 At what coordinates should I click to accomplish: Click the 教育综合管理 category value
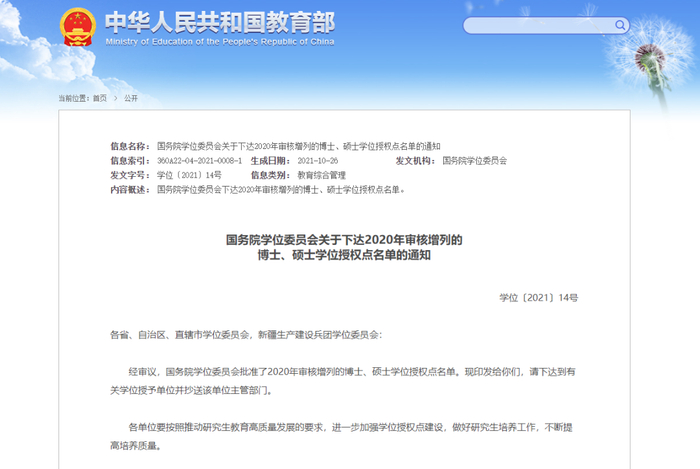[321, 175]
